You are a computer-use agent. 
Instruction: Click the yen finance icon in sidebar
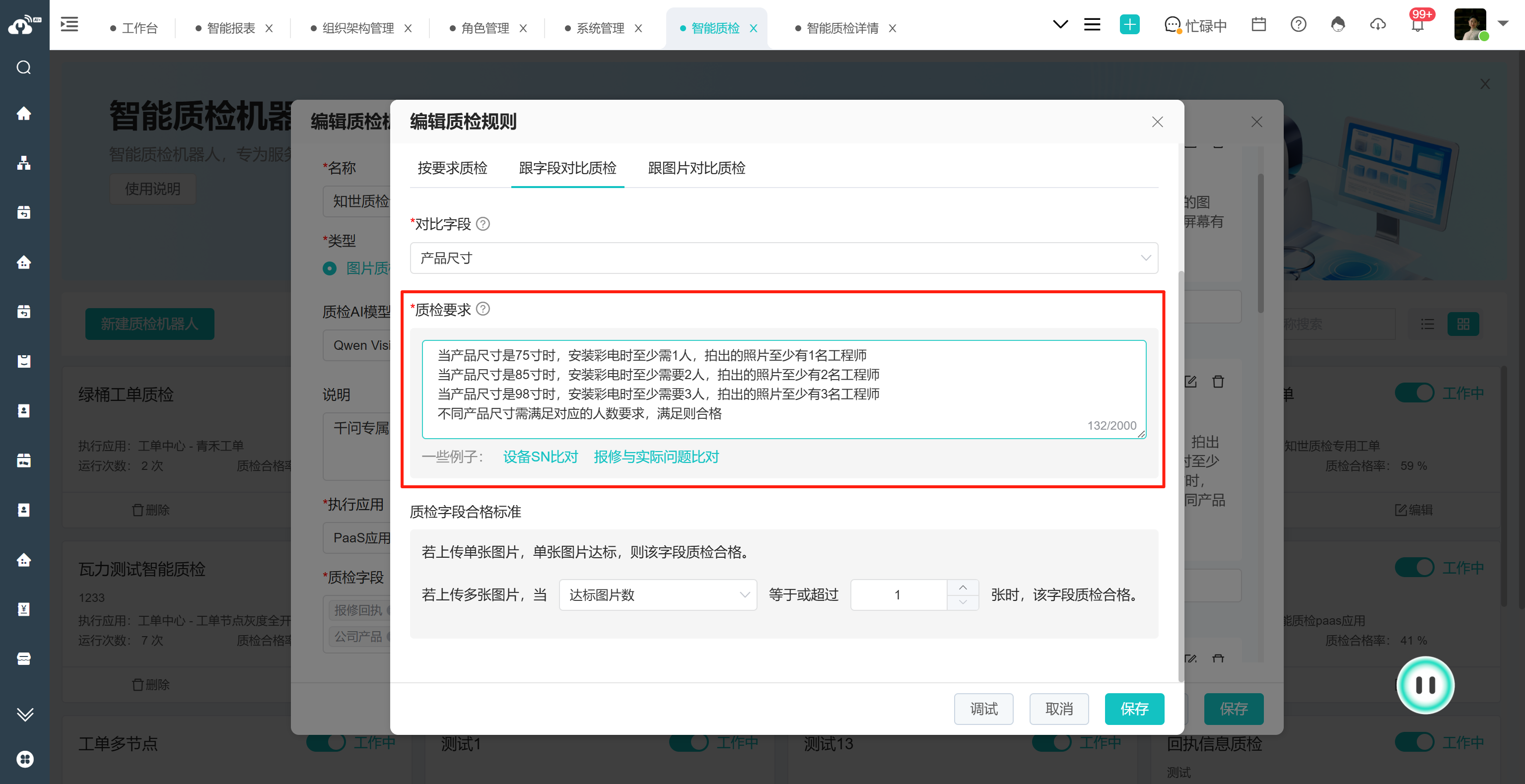tap(24, 609)
